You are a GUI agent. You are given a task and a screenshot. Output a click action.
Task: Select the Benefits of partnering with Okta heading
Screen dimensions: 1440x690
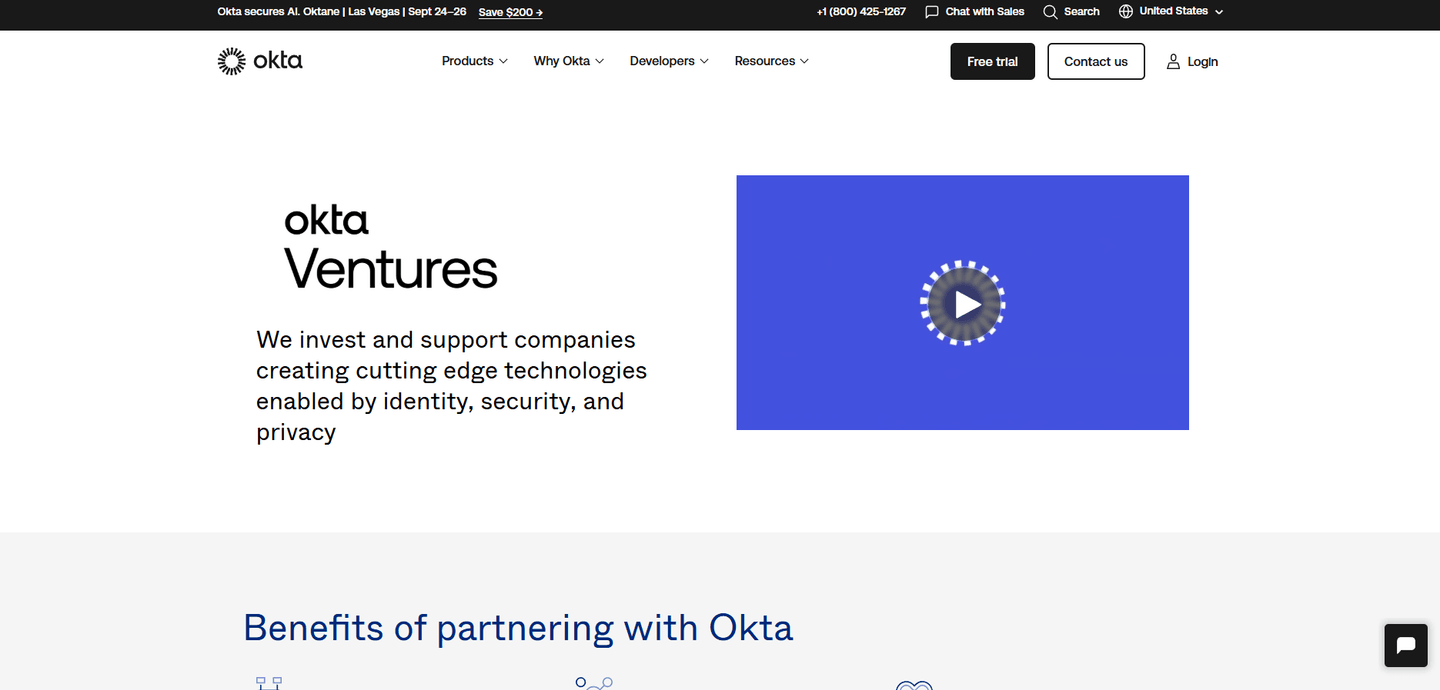pyautogui.click(x=518, y=627)
